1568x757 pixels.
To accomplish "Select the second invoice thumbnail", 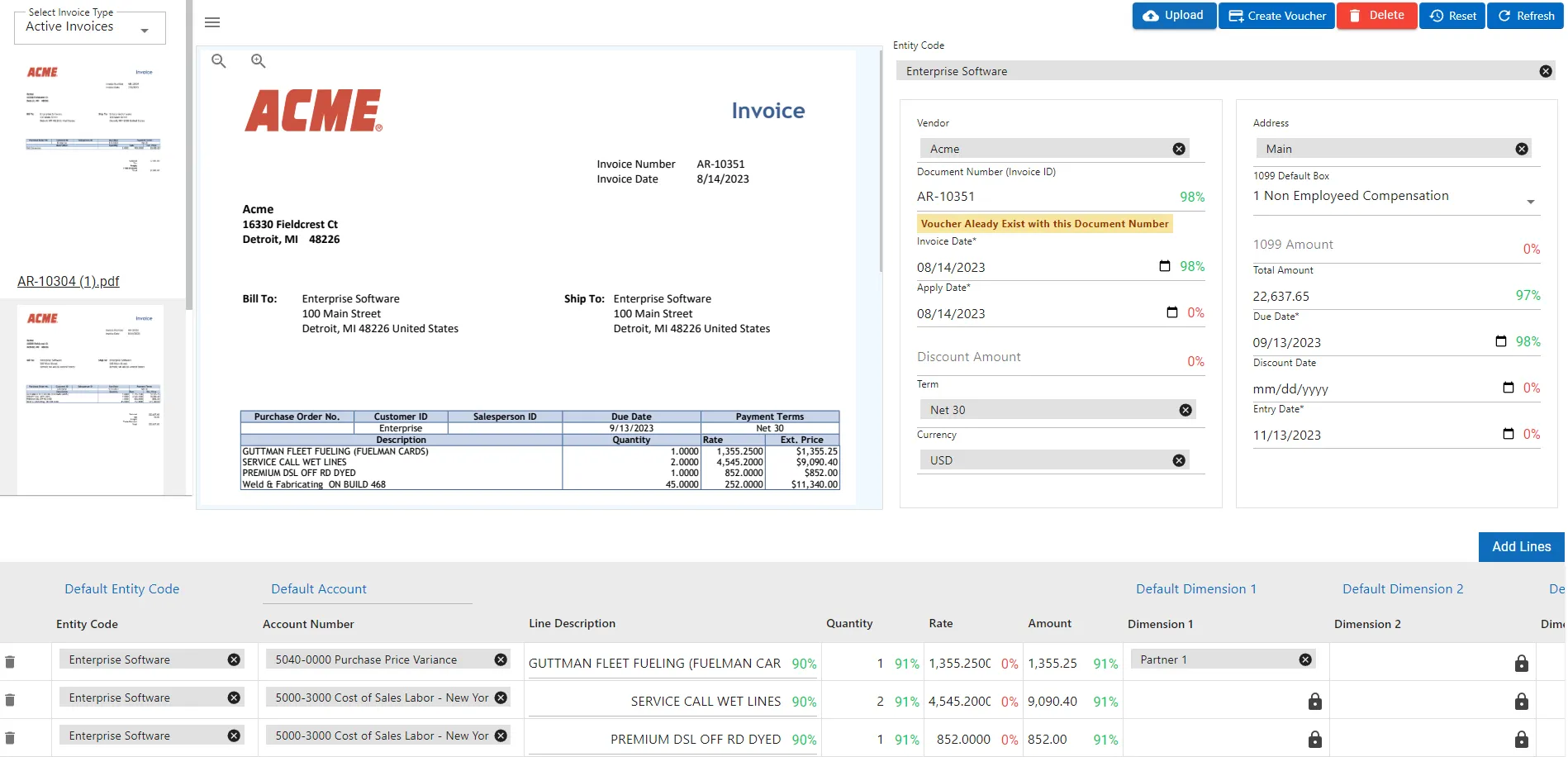I will [91, 398].
